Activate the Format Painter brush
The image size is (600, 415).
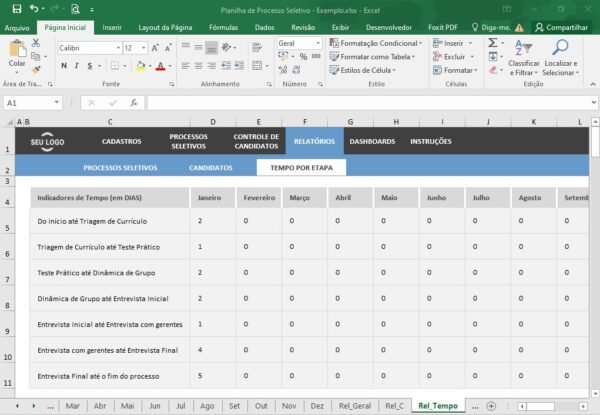click(x=36, y=70)
